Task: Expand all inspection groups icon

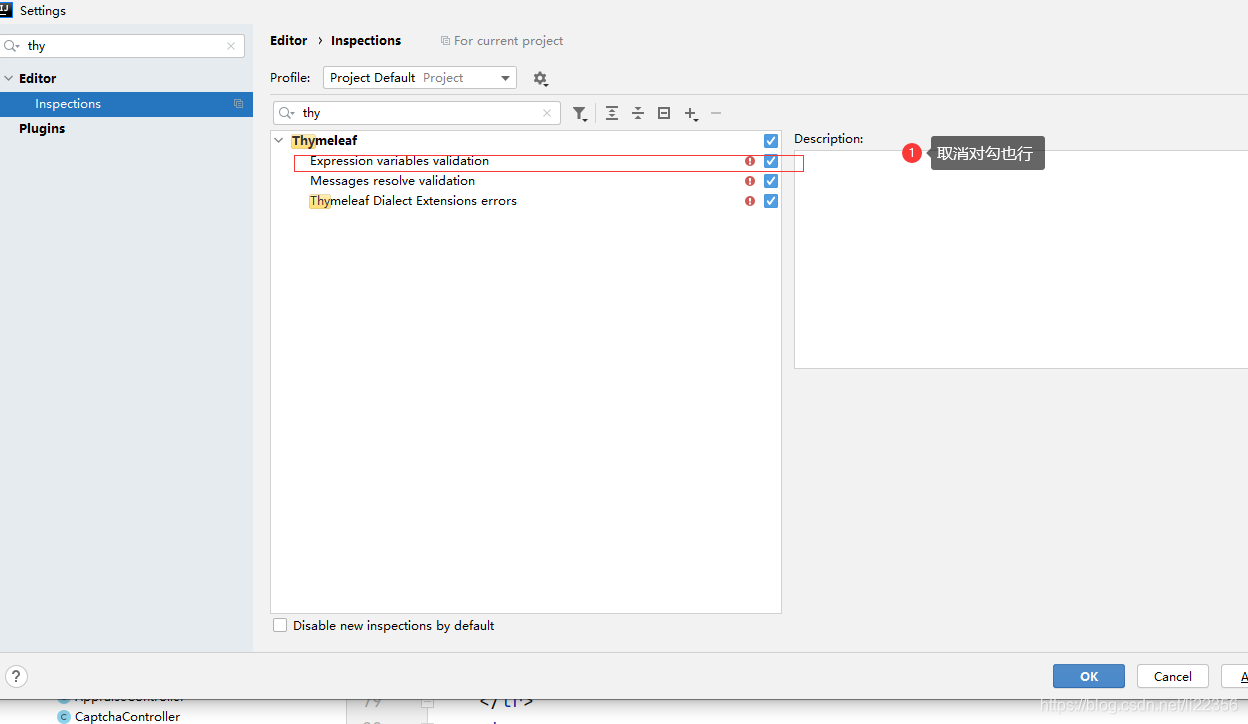Action: click(612, 113)
